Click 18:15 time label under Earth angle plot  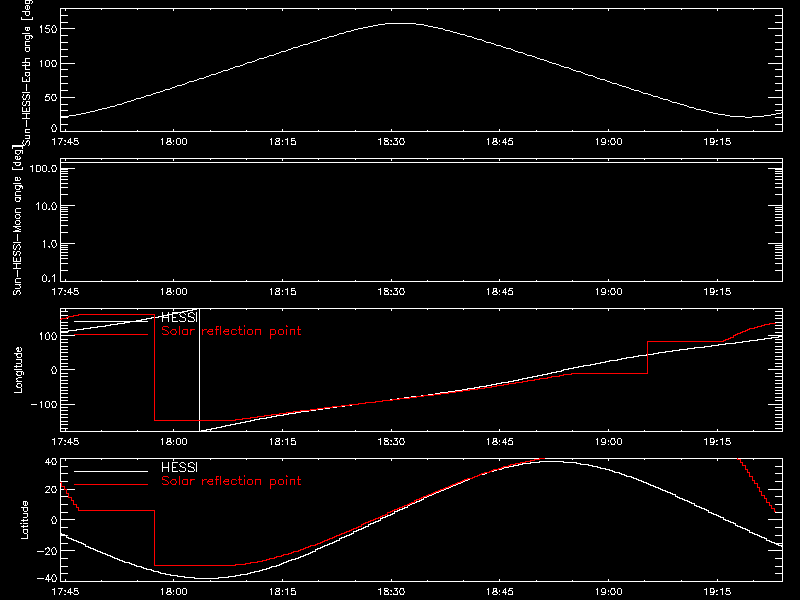click(283, 142)
